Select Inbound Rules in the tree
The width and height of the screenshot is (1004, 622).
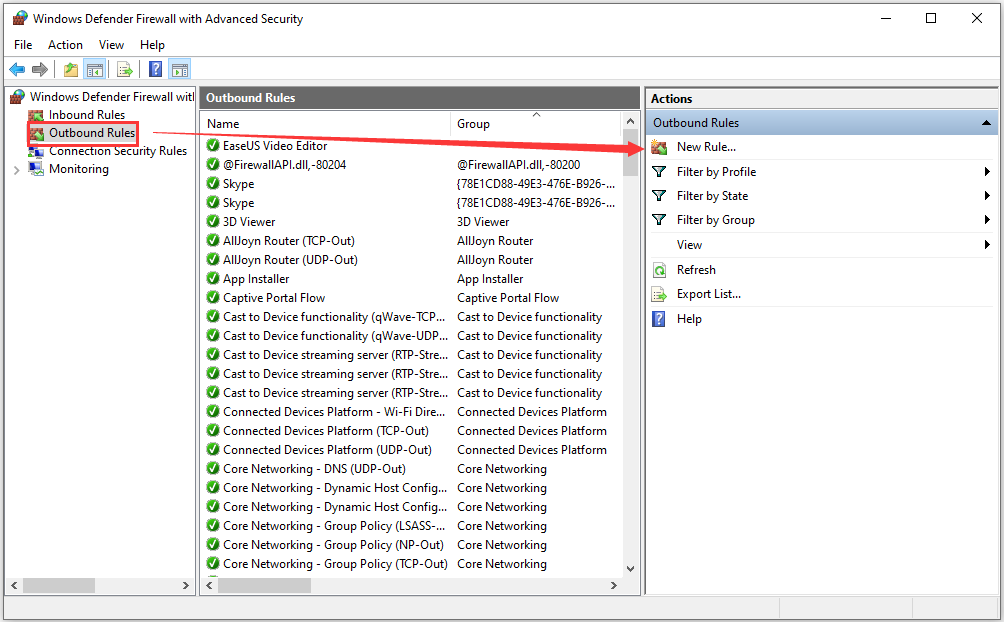click(87, 115)
